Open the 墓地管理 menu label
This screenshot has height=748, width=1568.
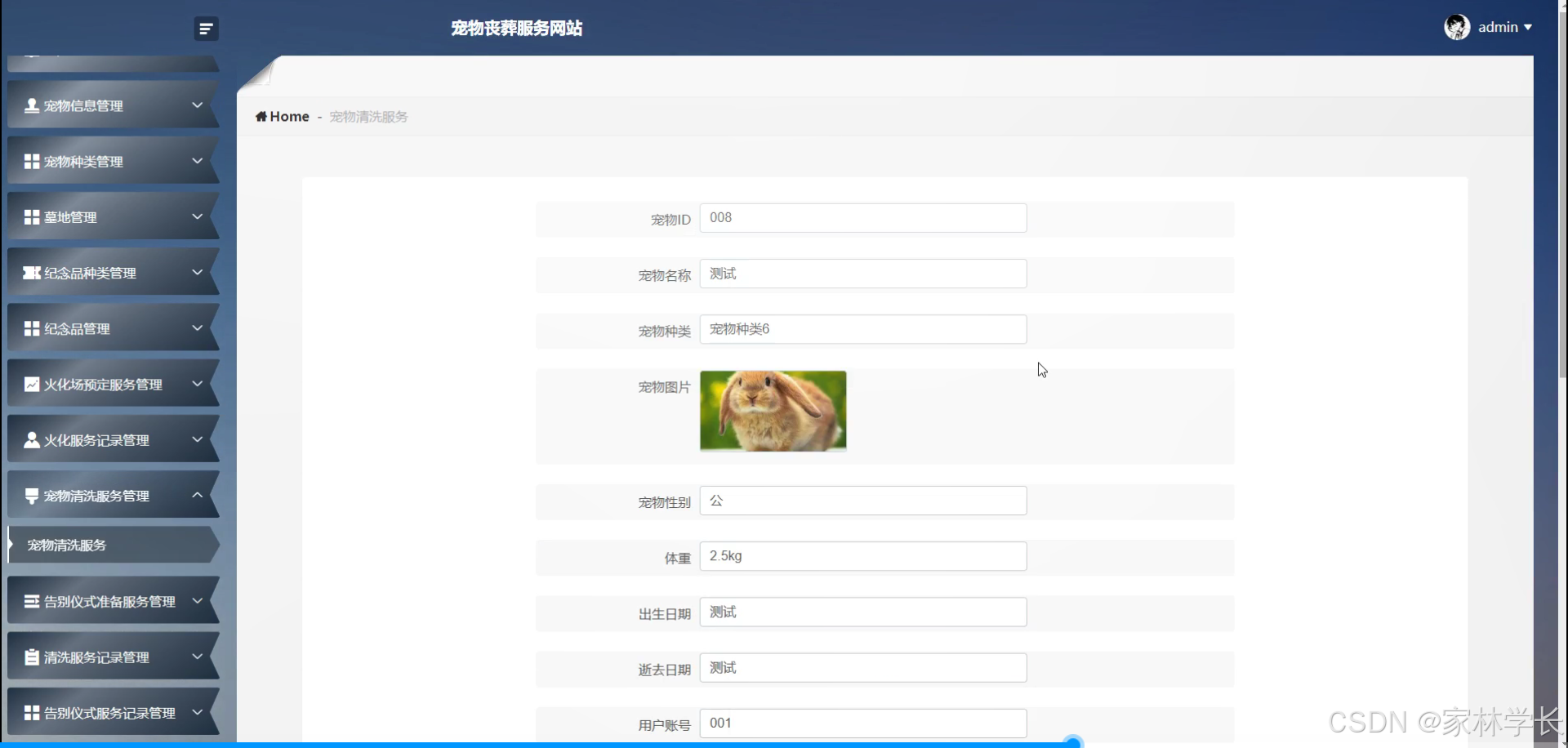pos(70,217)
